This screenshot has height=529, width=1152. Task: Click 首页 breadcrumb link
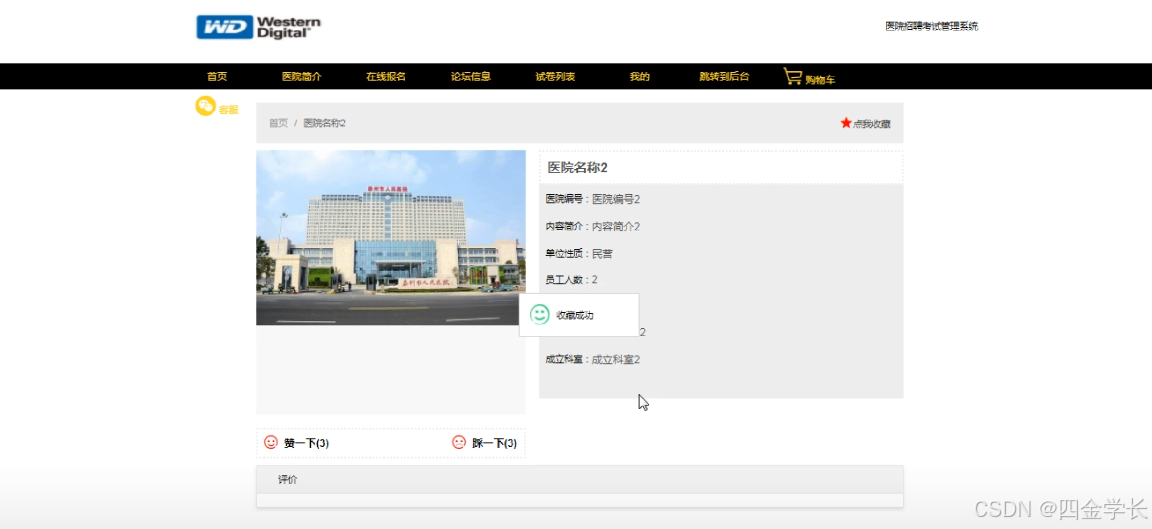[x=278, y=123]
